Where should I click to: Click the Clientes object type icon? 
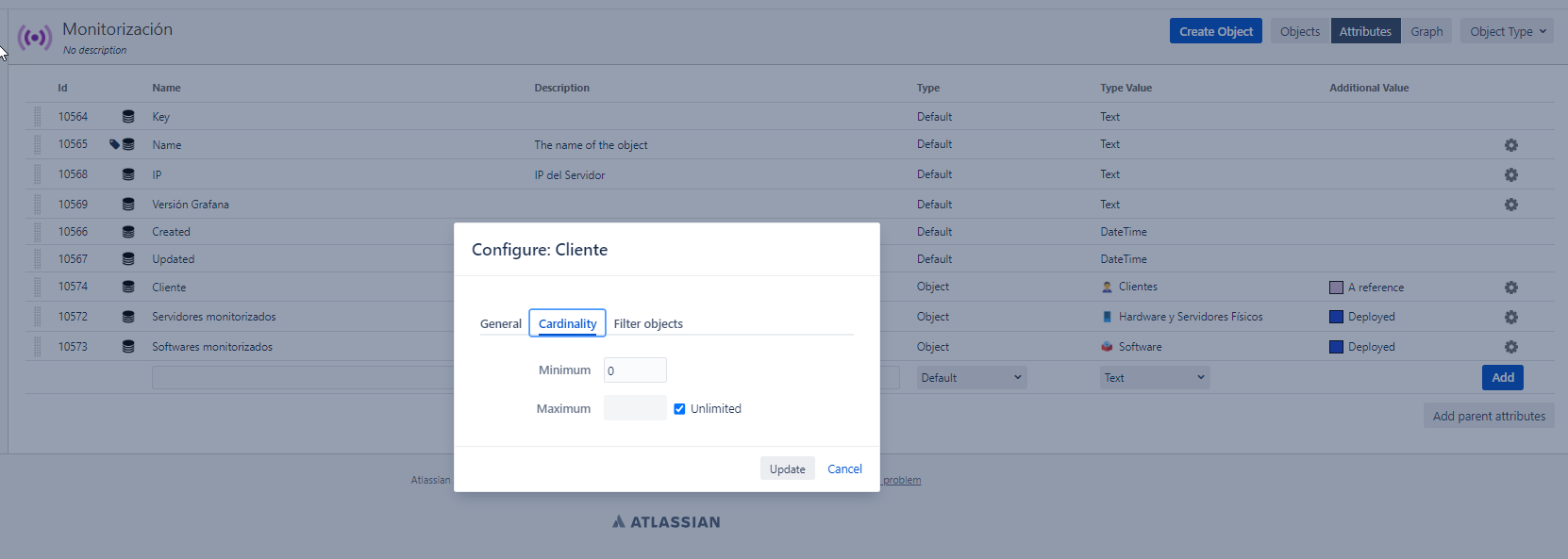pos(1108,287)
